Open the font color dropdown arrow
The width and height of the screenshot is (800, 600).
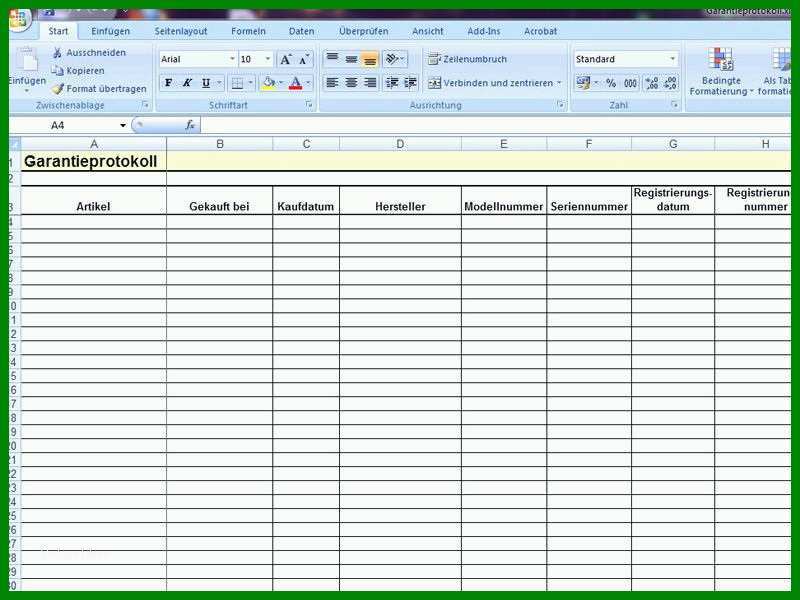click(308, 83)
